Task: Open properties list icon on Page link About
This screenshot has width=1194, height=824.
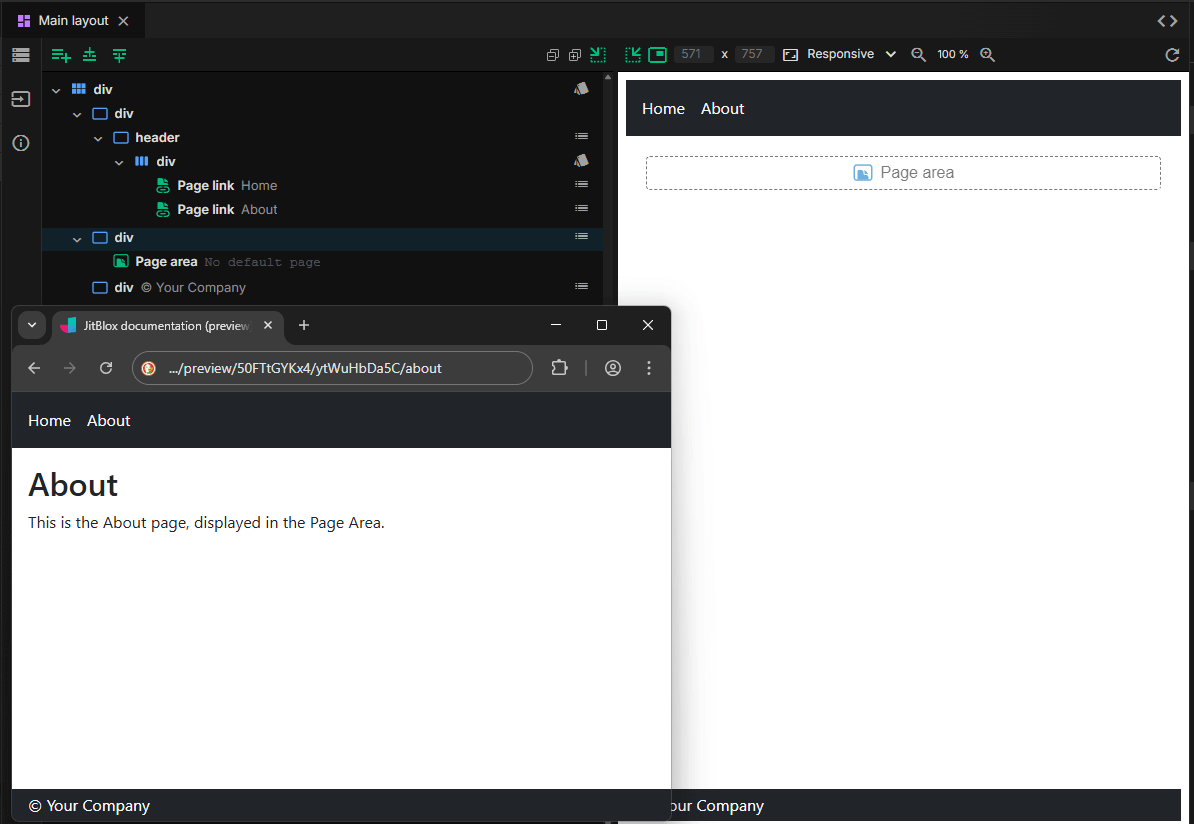Action: pyautogui.click(x=581, y=208)
